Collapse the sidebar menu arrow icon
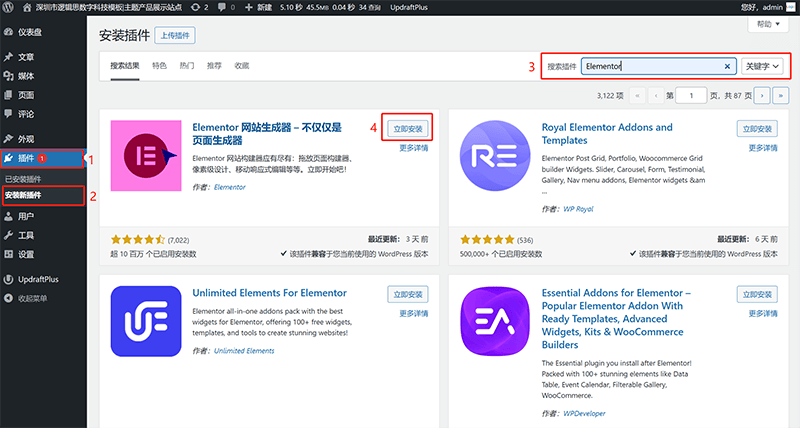Image resolution: width=800 pixels, height=428 pixels. click(8, 298)
